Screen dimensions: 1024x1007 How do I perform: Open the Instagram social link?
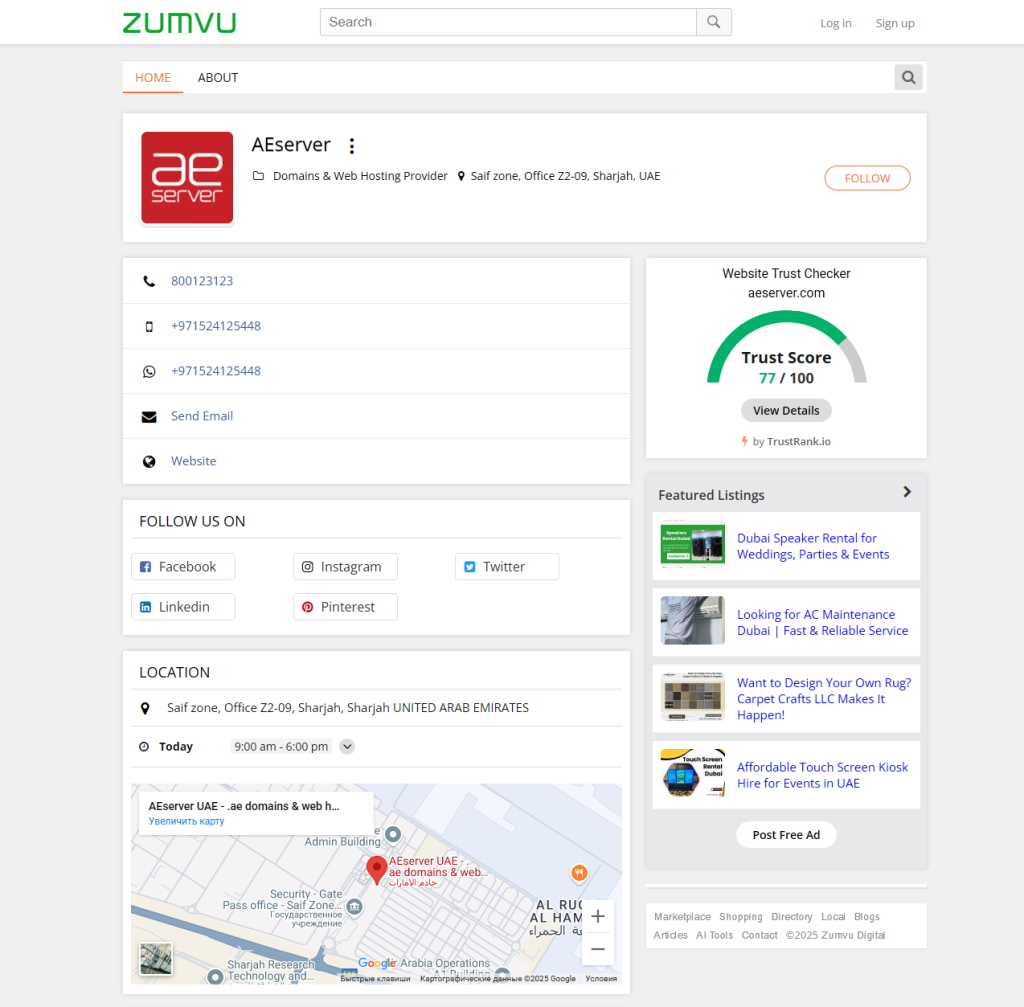(x=345, y=567)
